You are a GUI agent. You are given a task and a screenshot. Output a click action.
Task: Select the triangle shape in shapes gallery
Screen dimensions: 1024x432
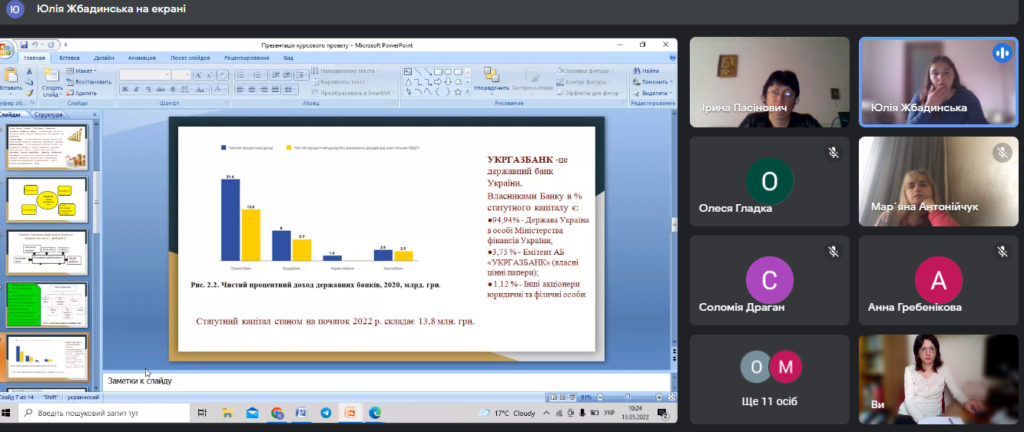(x=408, y=82)
